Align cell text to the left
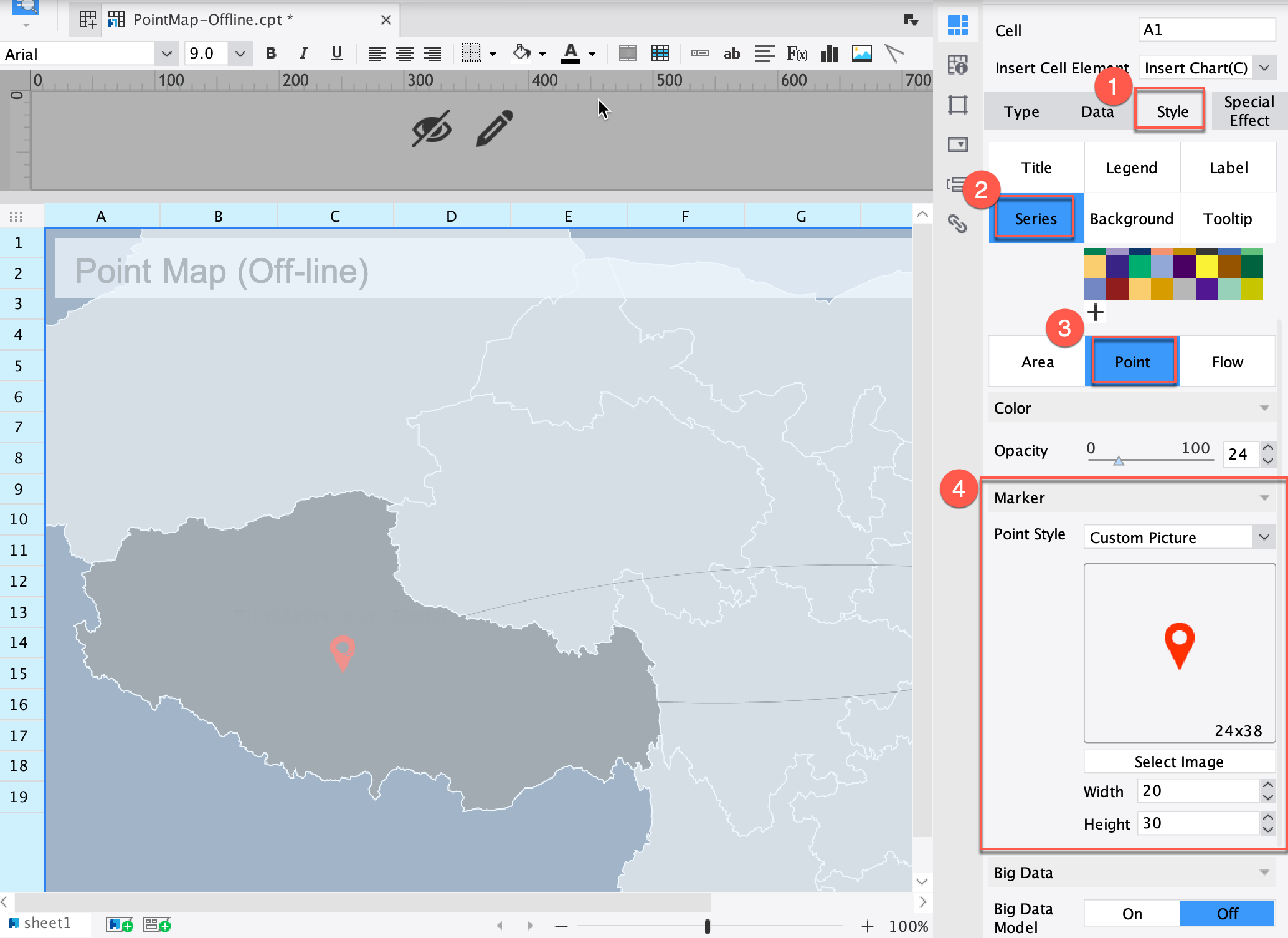The height and width of the screenshot is (938, 1288). click(377, 54)
